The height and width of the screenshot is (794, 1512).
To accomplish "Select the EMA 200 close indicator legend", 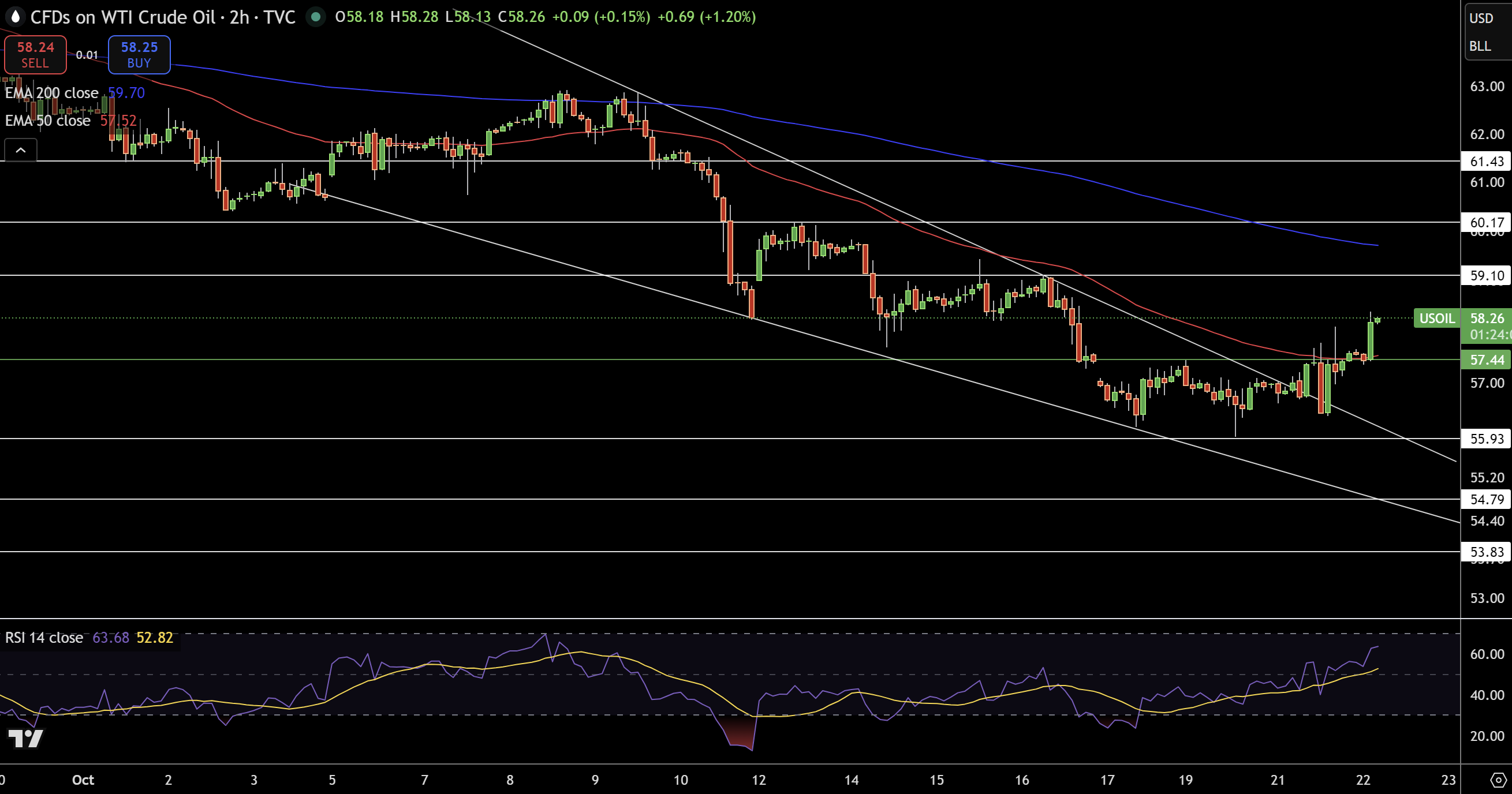I will pyautogui.click(x=51, y=93).
